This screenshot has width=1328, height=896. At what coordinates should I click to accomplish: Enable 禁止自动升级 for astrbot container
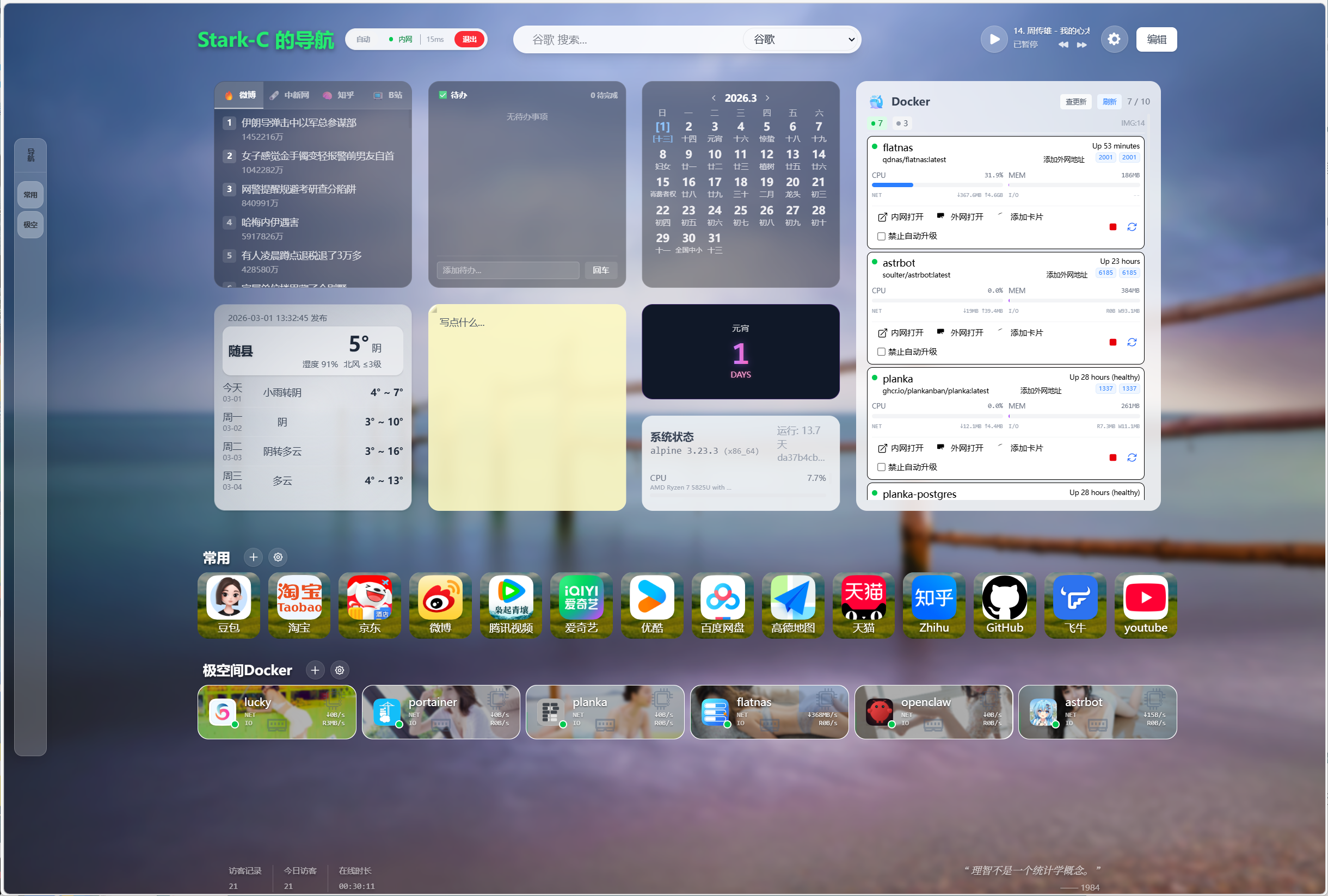pos(881,352)
